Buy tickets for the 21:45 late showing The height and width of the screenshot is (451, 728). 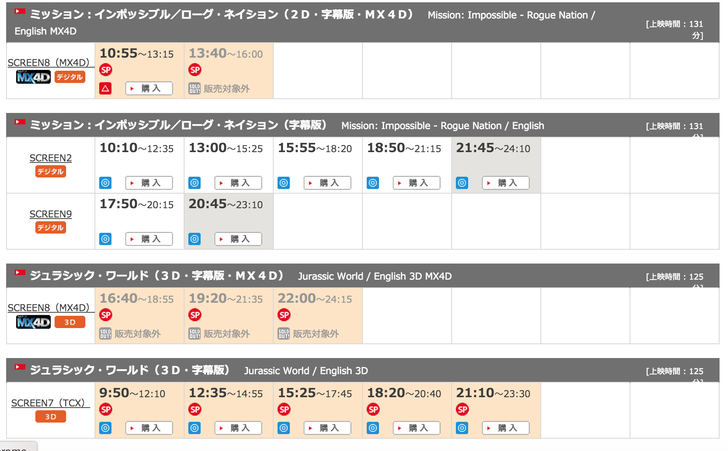506,183
